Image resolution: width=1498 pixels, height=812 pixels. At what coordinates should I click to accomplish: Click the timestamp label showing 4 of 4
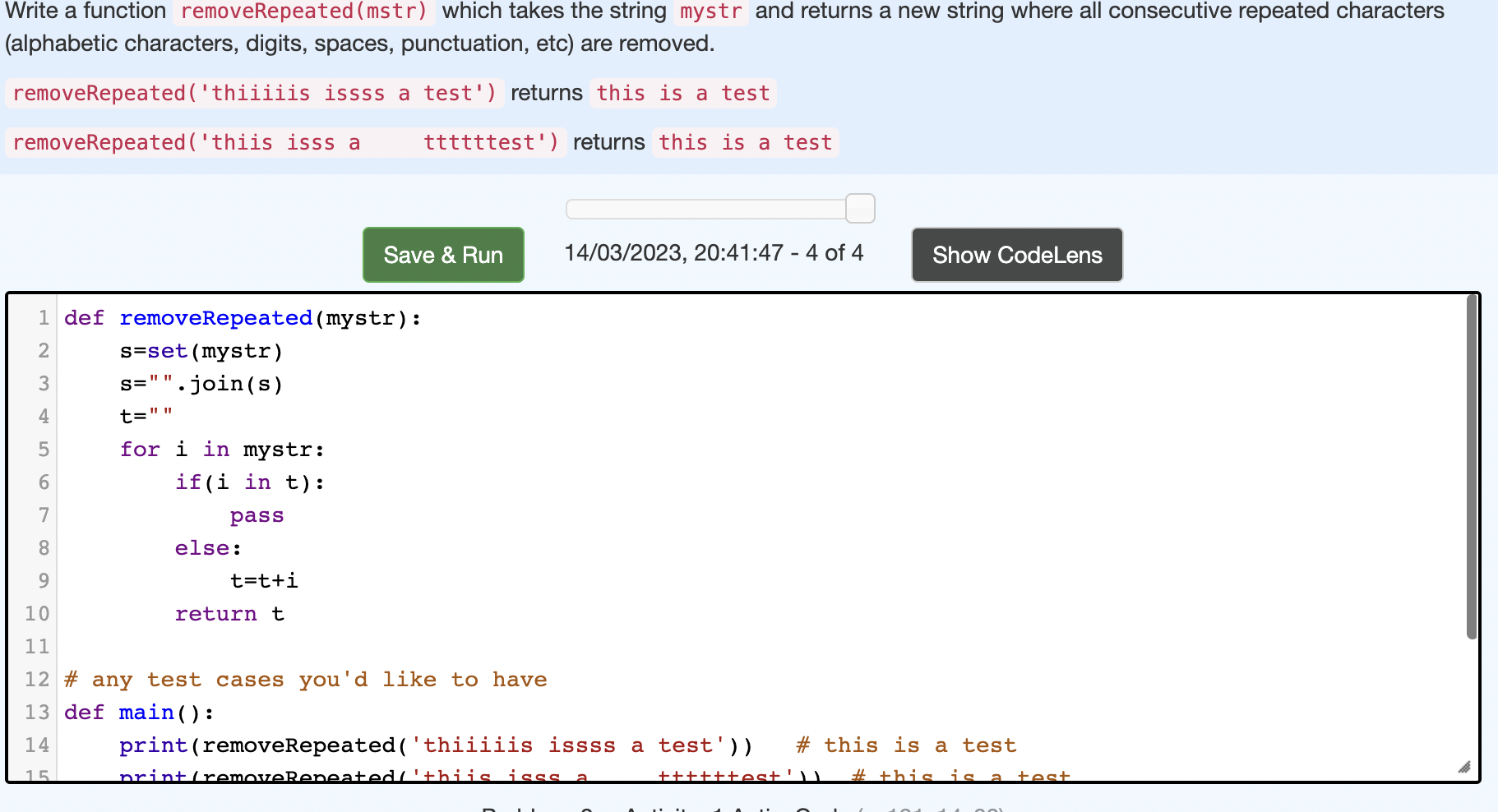coord(714,253)
